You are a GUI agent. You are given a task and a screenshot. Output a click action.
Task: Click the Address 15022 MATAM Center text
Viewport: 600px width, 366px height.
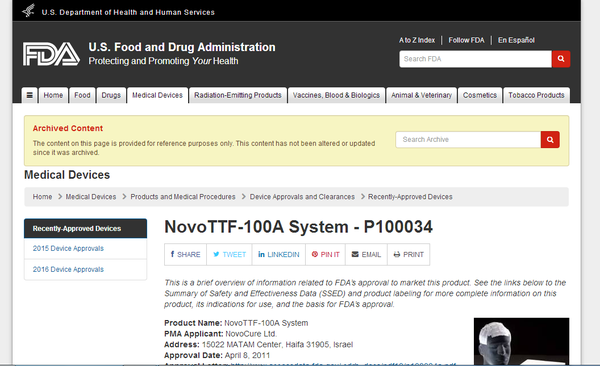pos(259,345)
